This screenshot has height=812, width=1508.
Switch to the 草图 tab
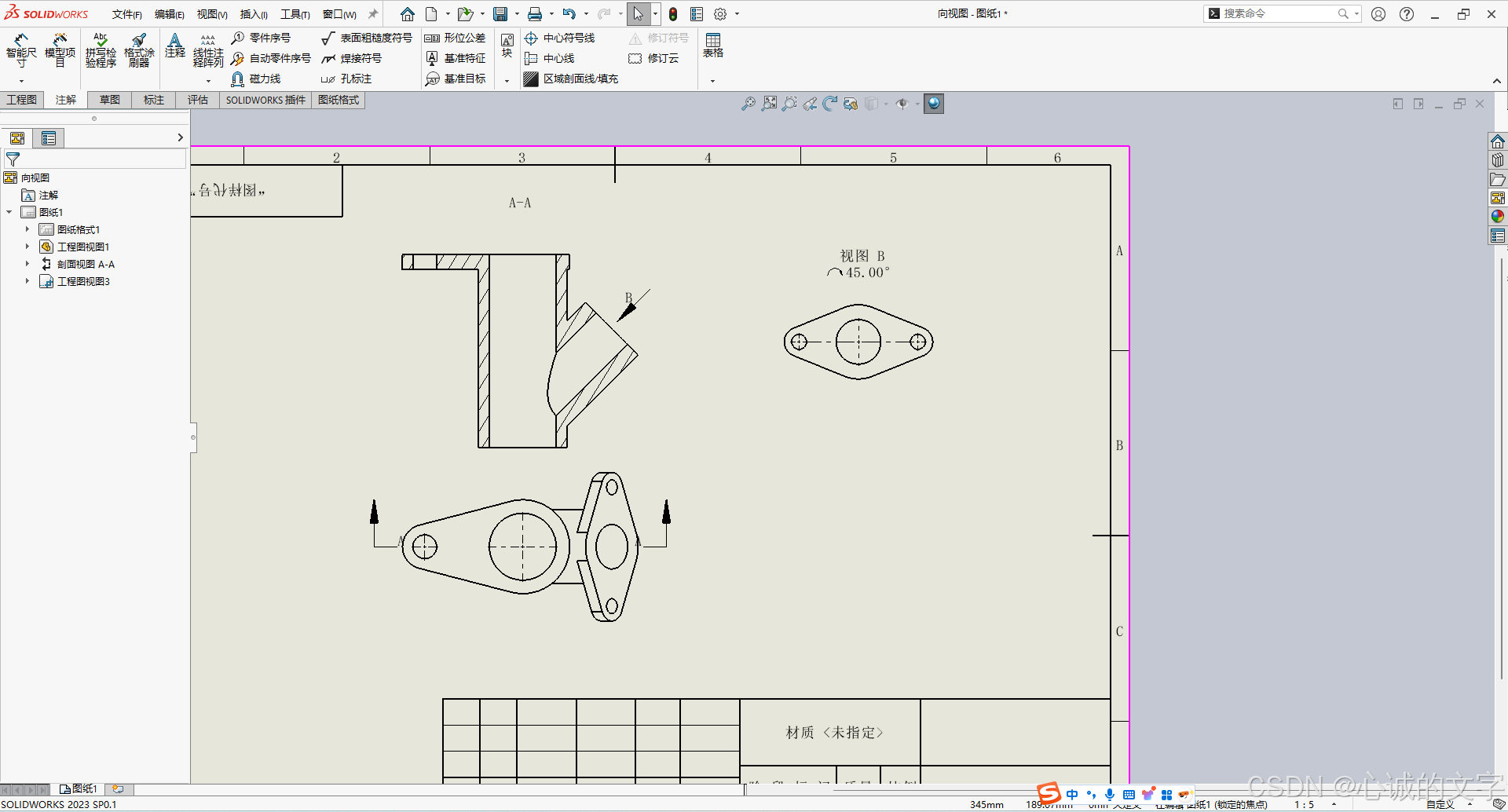[110, 100]
